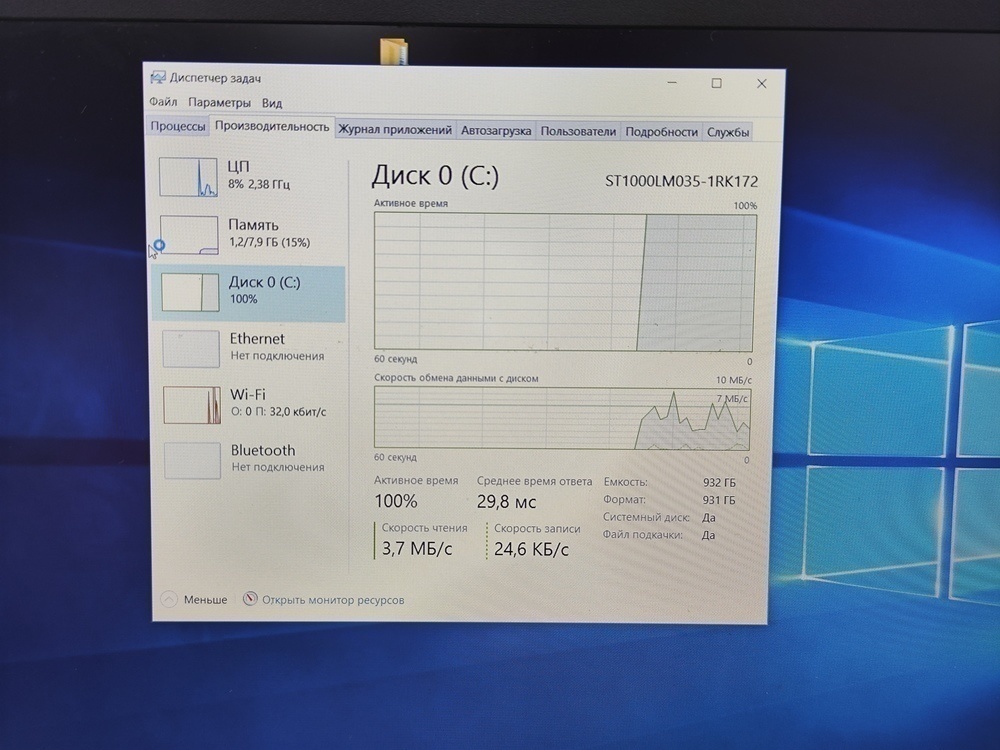
Task: Click the Меньше button label
Action: coord(205,599)
